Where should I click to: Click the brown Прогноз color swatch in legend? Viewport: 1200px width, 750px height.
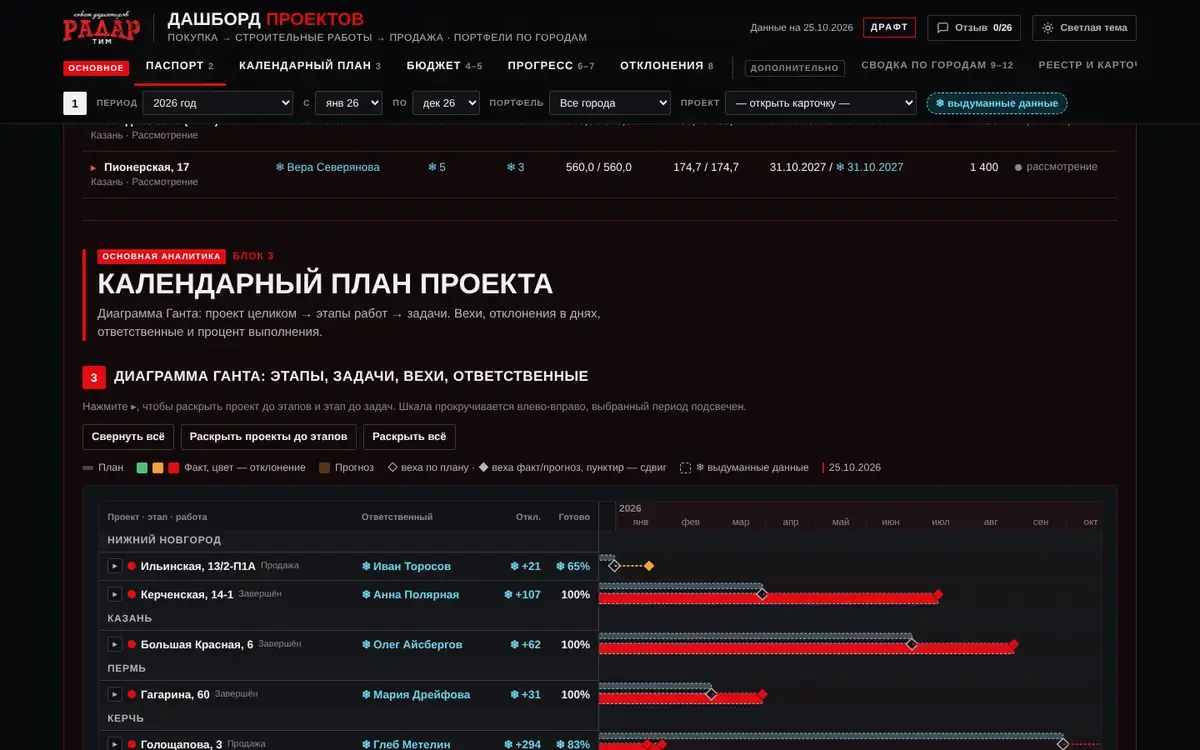(324, 468)
